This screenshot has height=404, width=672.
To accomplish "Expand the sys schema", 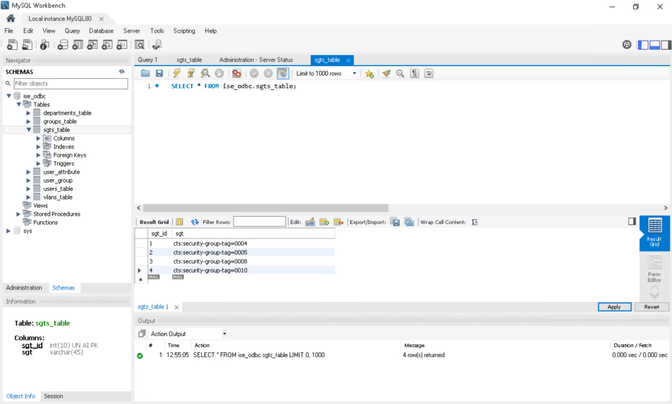I will pyautogui.click(x=8, y=230).
